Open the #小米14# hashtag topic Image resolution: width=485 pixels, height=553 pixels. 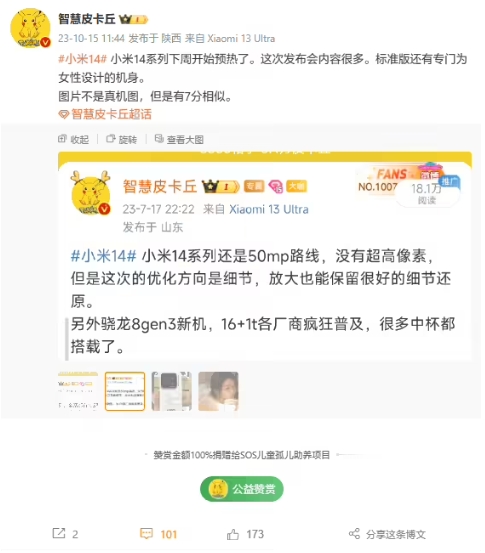coord(82,59)
